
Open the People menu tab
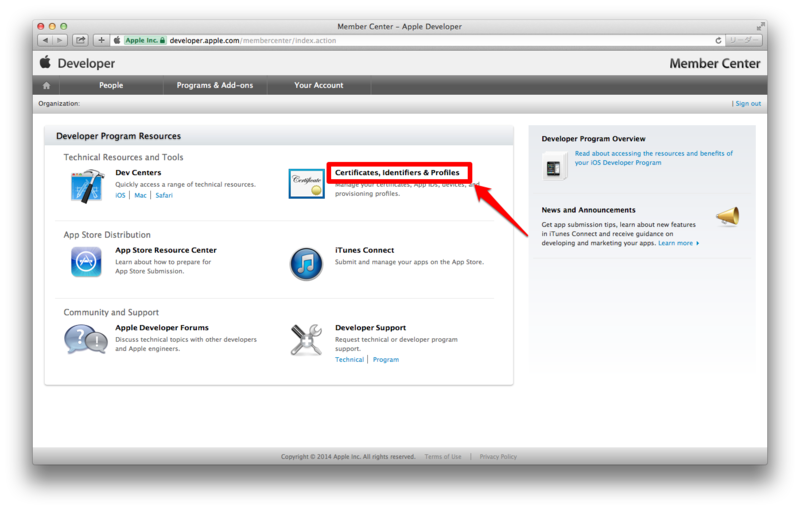[x=111, y=85]
